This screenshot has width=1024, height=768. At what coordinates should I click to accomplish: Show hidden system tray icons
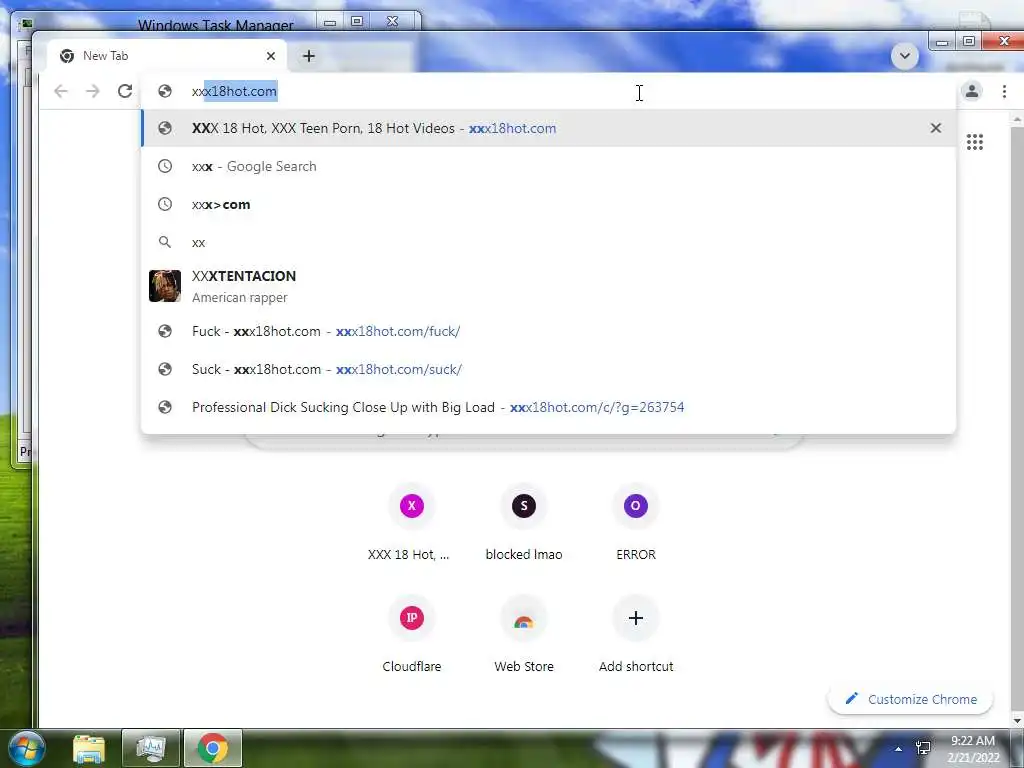click(x=899, y=749)
